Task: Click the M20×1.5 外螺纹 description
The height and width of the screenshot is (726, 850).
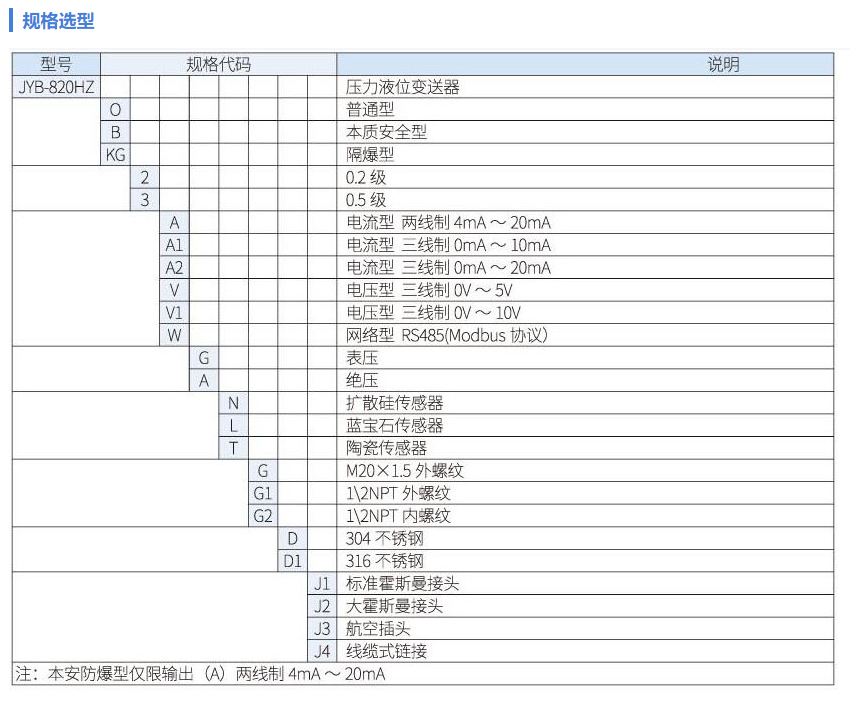Action: (405, 471)
